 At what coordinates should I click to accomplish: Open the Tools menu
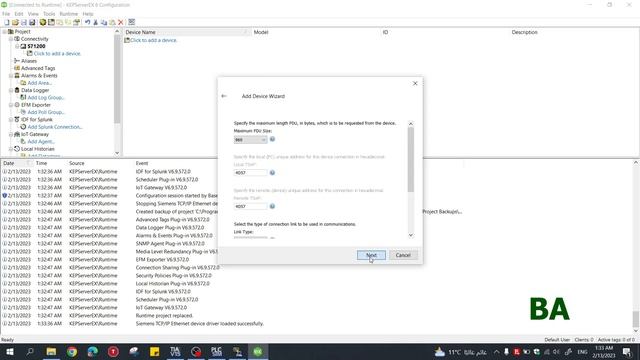49,13
